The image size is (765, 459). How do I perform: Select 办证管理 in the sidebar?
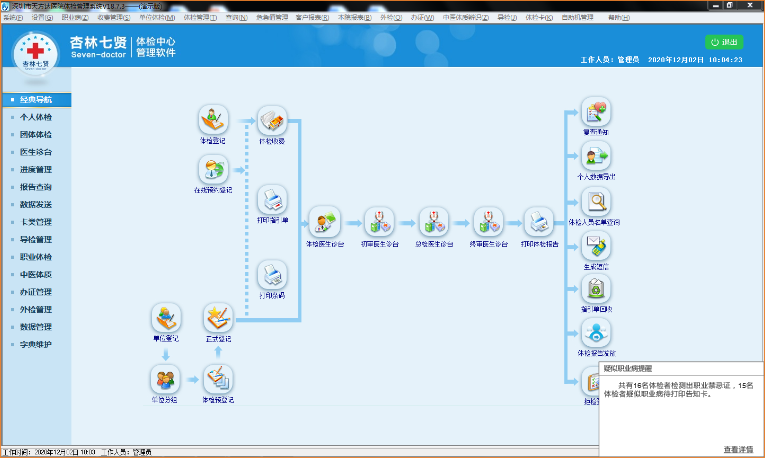[37, 292]
